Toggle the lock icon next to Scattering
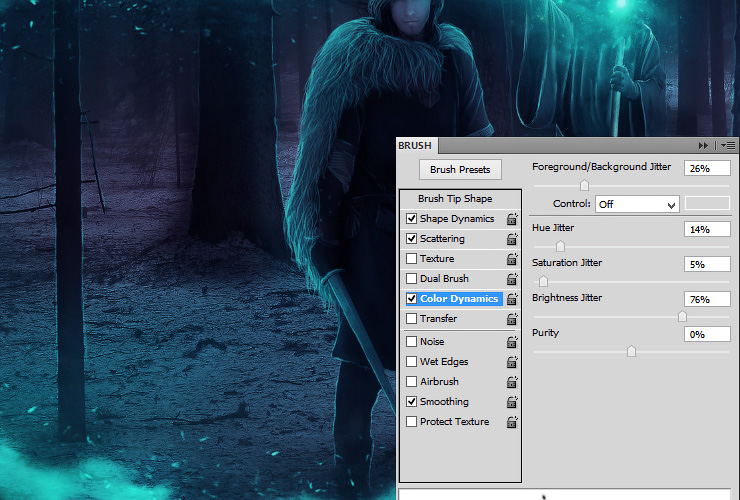This screenshot has width=740, height=500. pyautogui.click(x=512, y=239)
